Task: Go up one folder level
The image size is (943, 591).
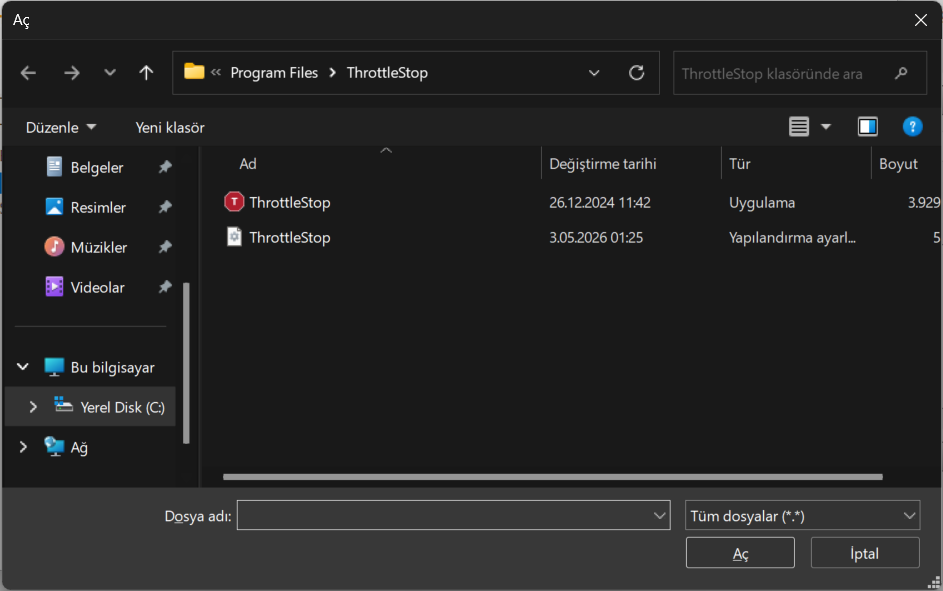Action: click(146, 73)
